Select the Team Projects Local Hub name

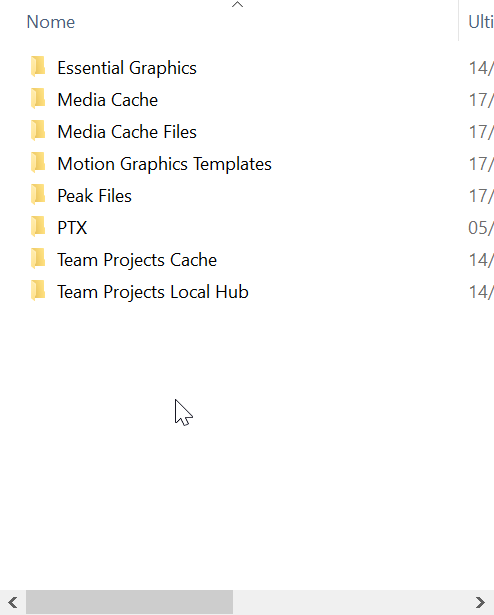[153, 292]
